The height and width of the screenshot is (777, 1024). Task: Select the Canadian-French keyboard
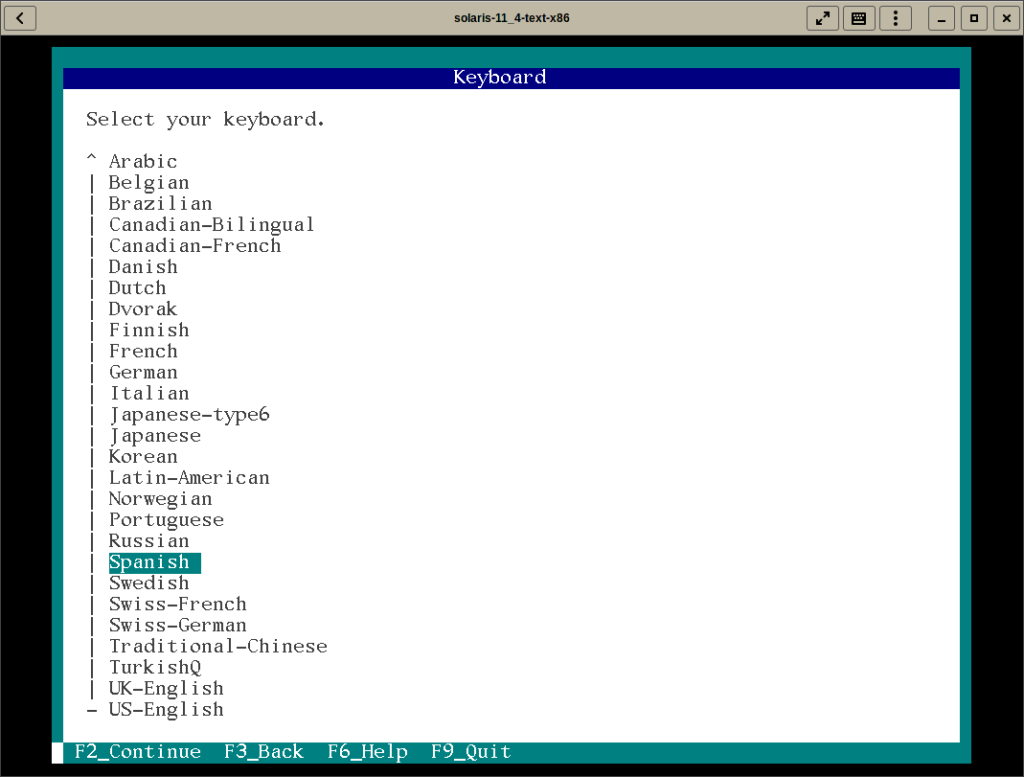[195, 246]
